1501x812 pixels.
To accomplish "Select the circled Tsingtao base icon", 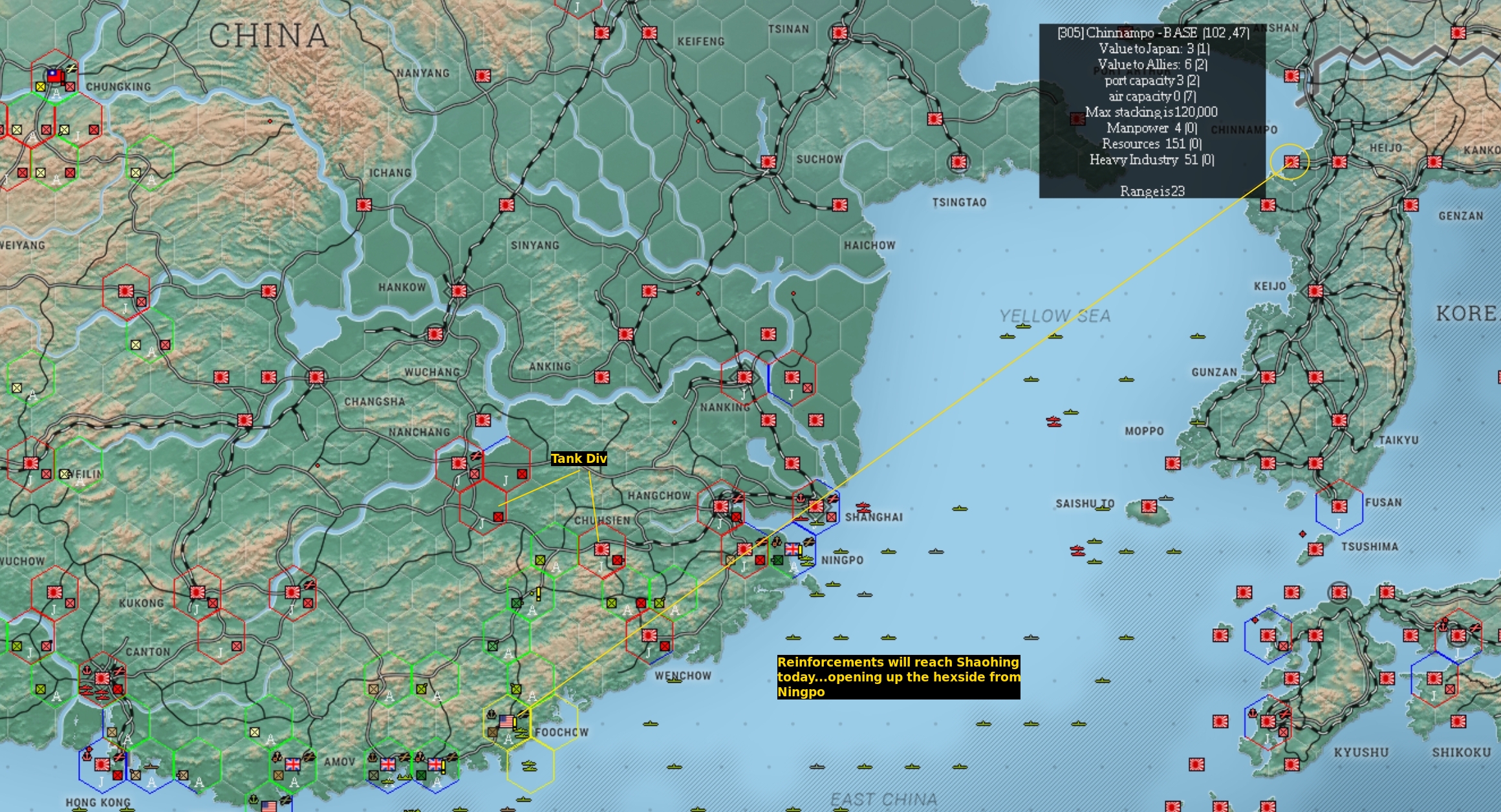I will click(958, 162).
